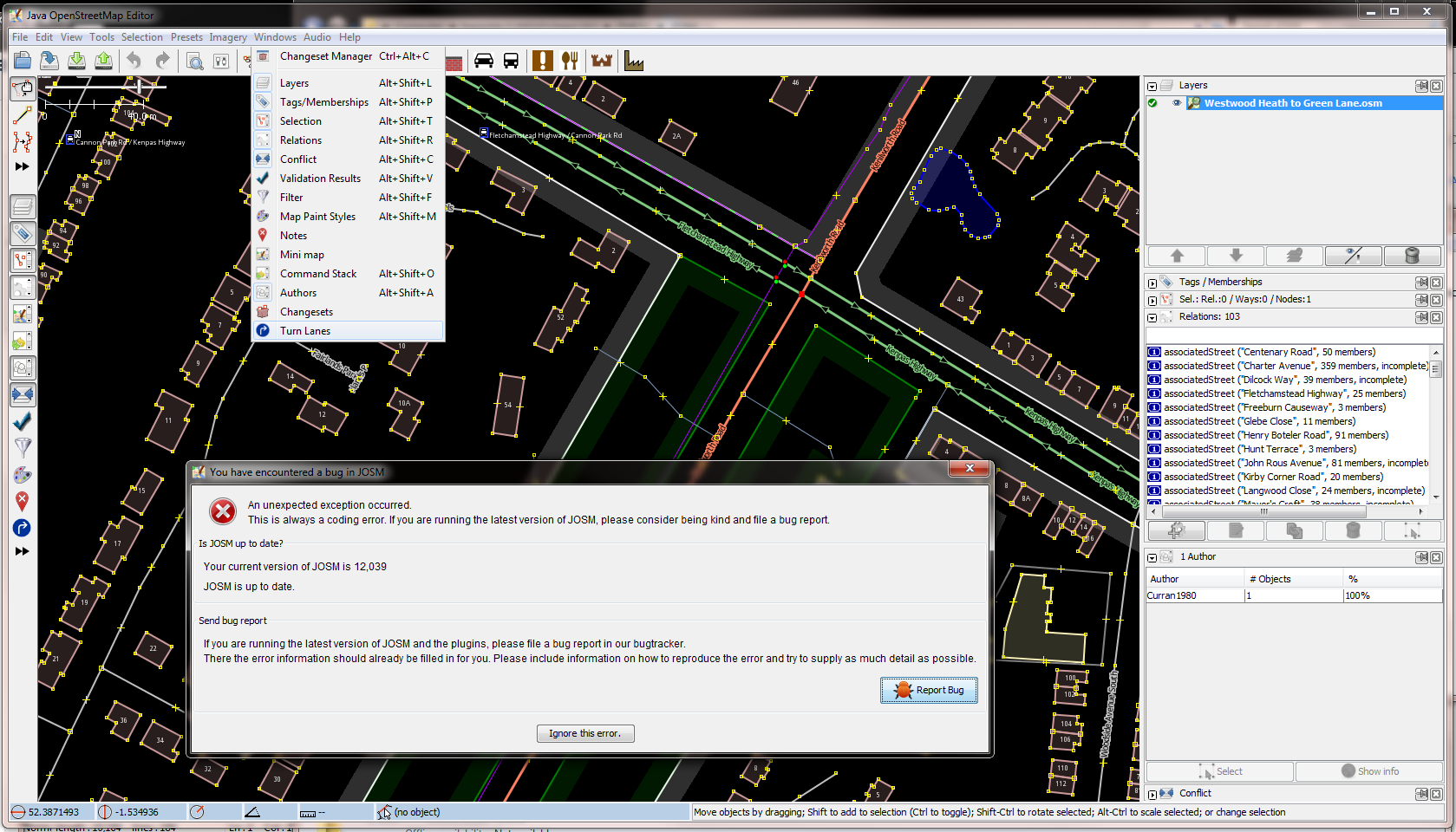
Task: Select associatedStreet Glebe Close relation
Action: (1288, 421)
